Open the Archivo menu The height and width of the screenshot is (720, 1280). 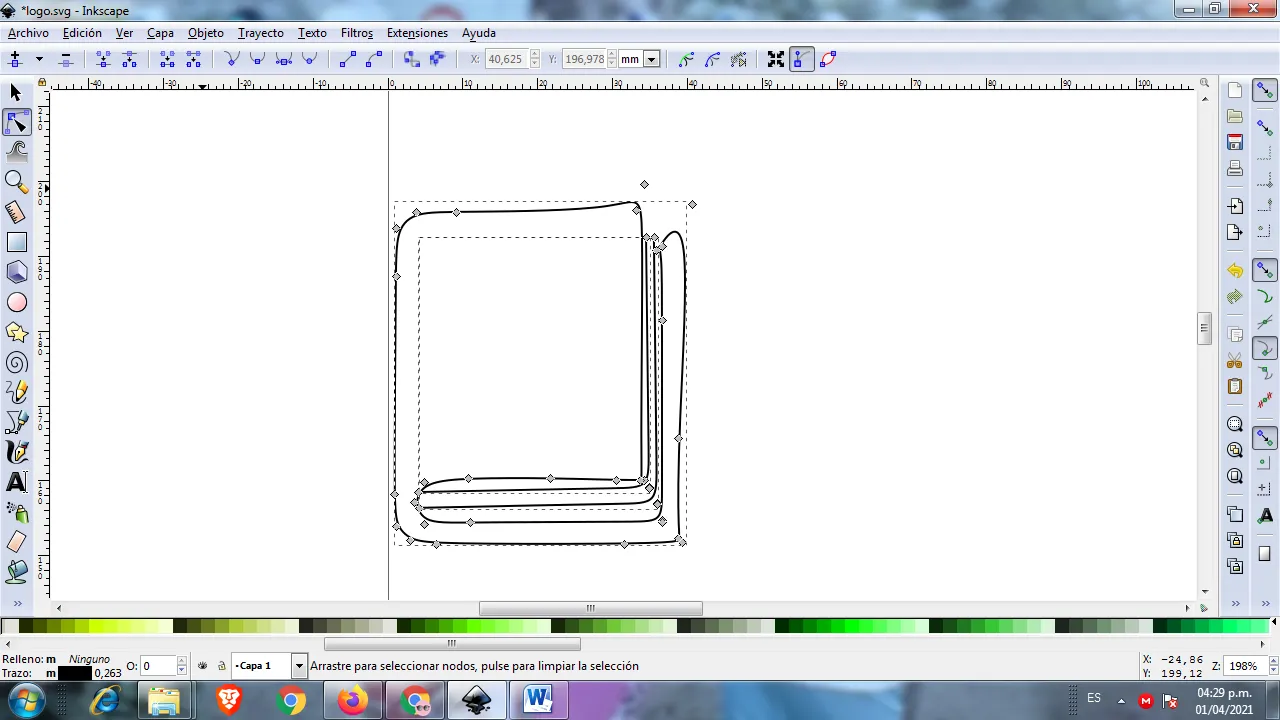[x=28, y=33]
